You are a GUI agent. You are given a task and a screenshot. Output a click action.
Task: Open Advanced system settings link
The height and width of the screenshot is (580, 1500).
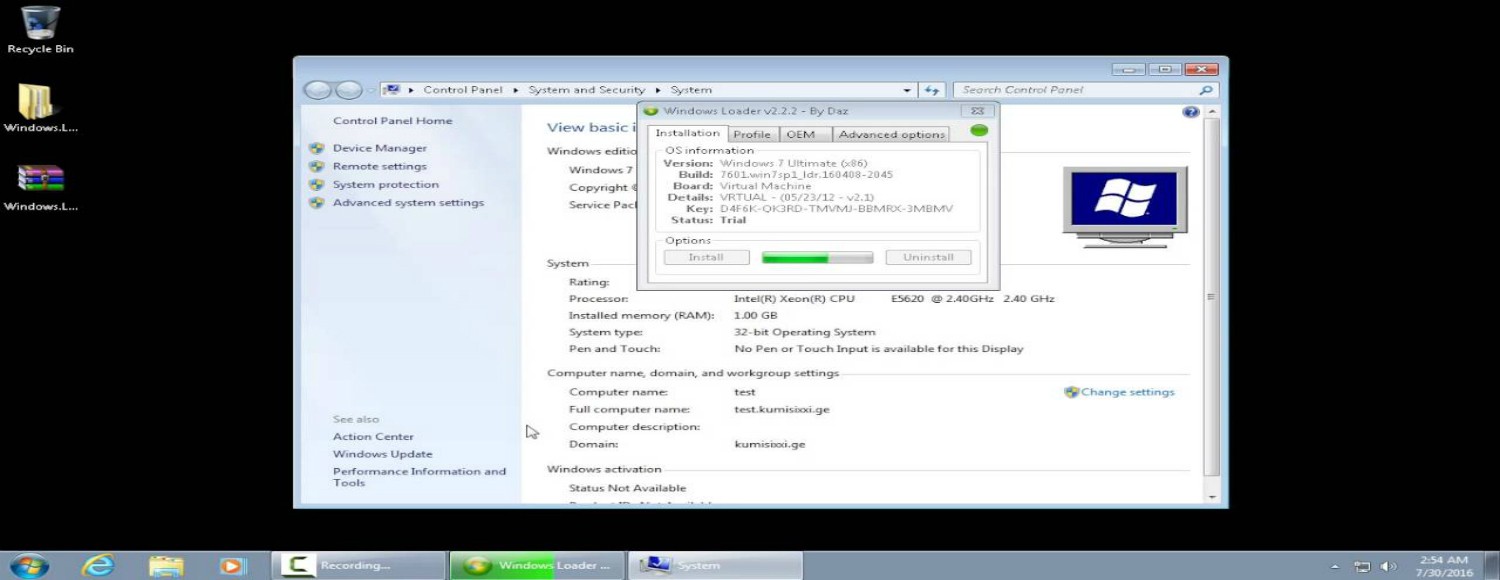tap(408, 202)
